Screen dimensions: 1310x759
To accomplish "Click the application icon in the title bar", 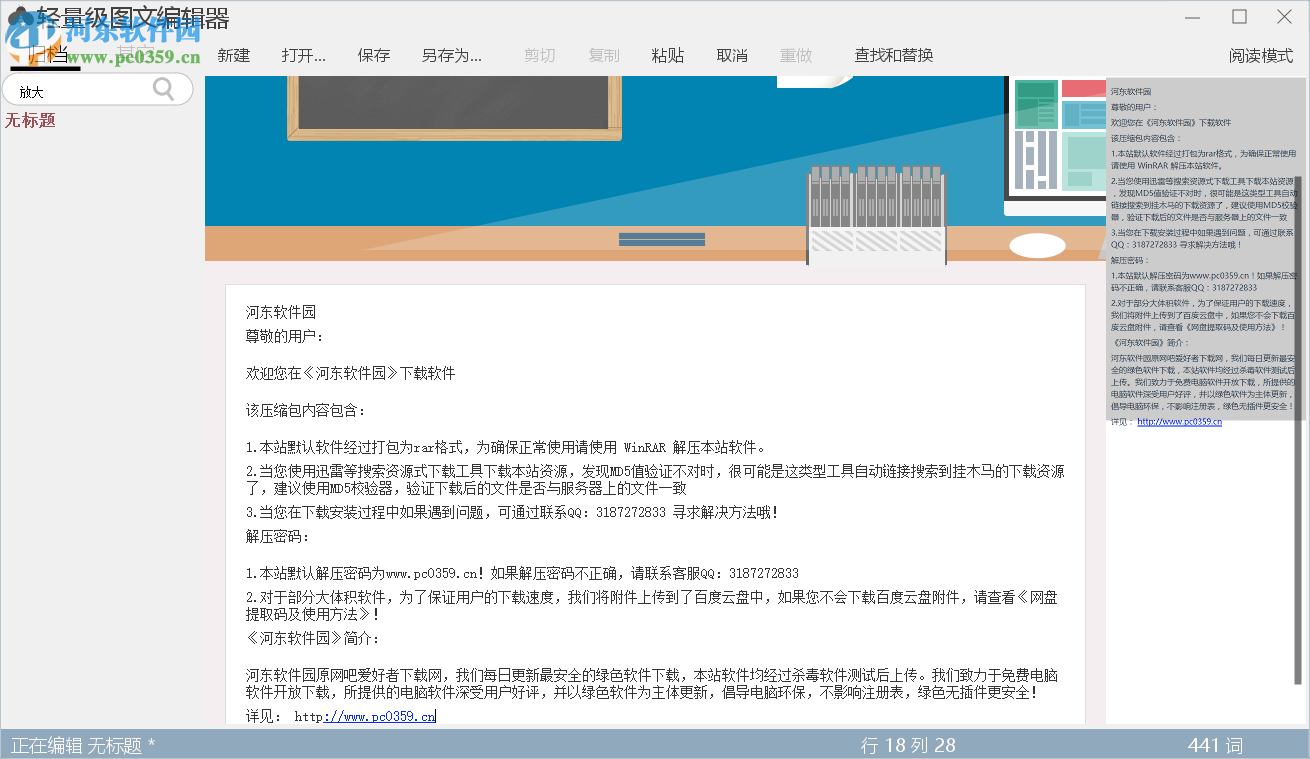I will coord(16,15).
